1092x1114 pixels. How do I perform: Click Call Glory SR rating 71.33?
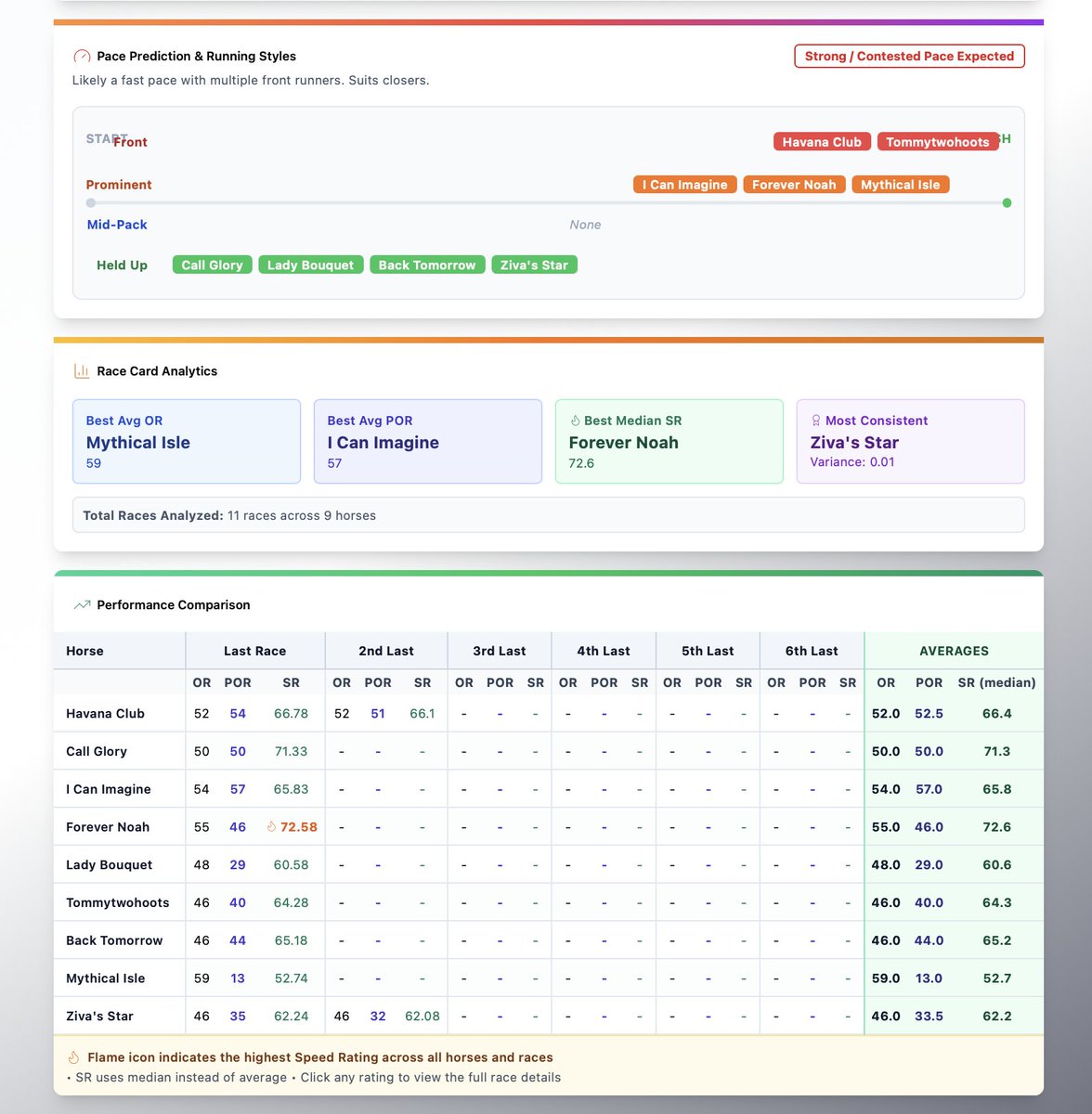[x=291, y=752]
